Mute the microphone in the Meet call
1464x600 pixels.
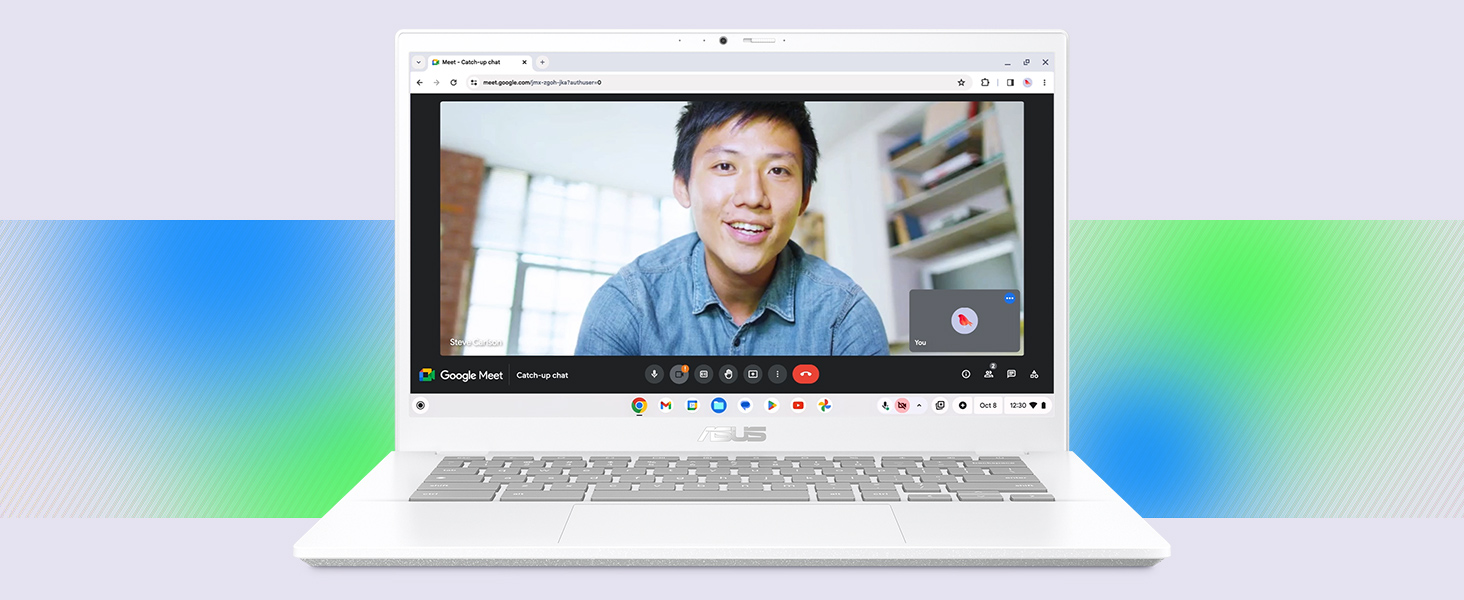[x=654, y=374]
